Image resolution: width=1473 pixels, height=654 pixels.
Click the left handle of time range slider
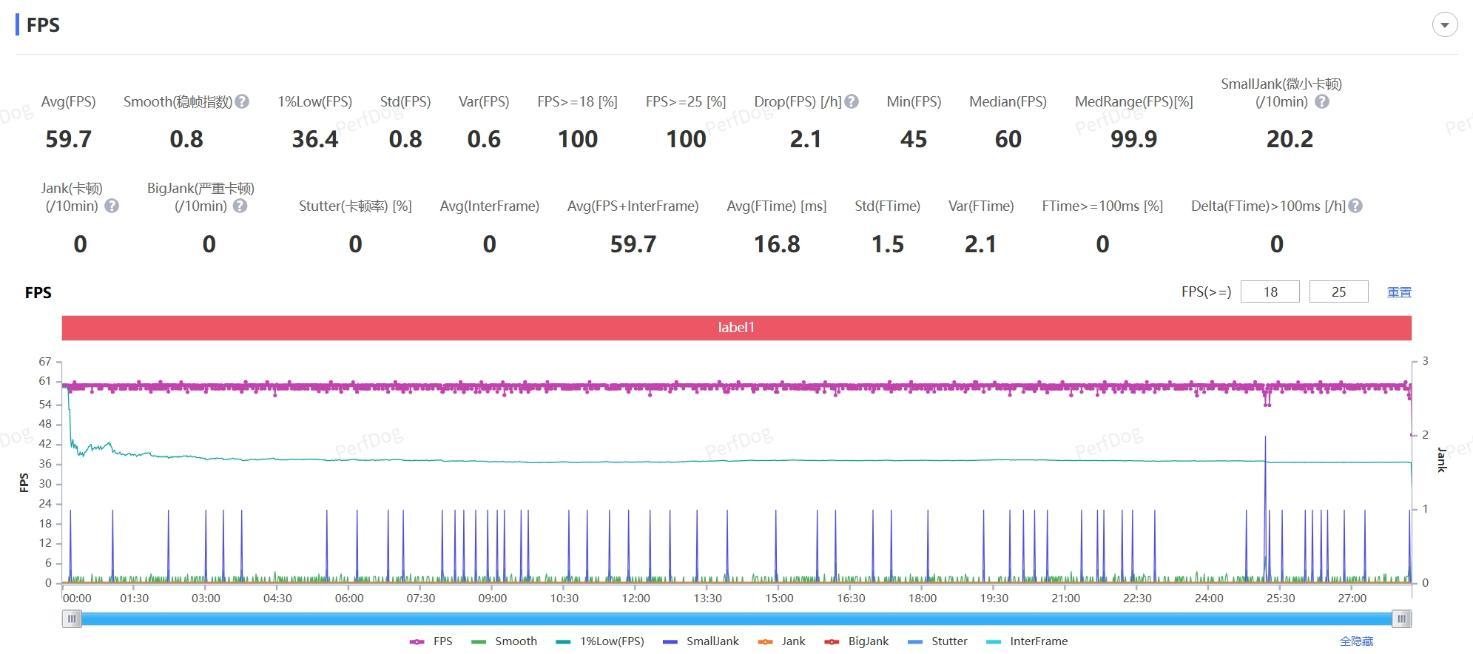click(72, 619)
